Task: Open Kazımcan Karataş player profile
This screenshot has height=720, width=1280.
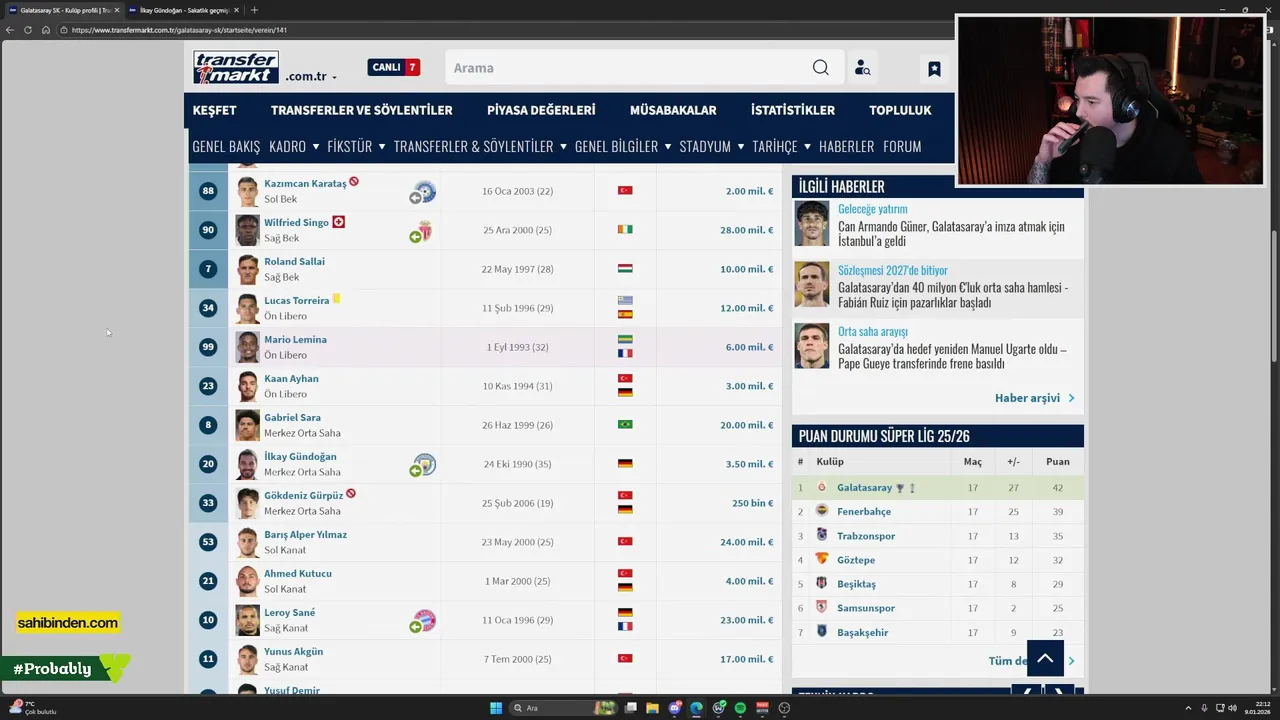Action: point(305,184)
